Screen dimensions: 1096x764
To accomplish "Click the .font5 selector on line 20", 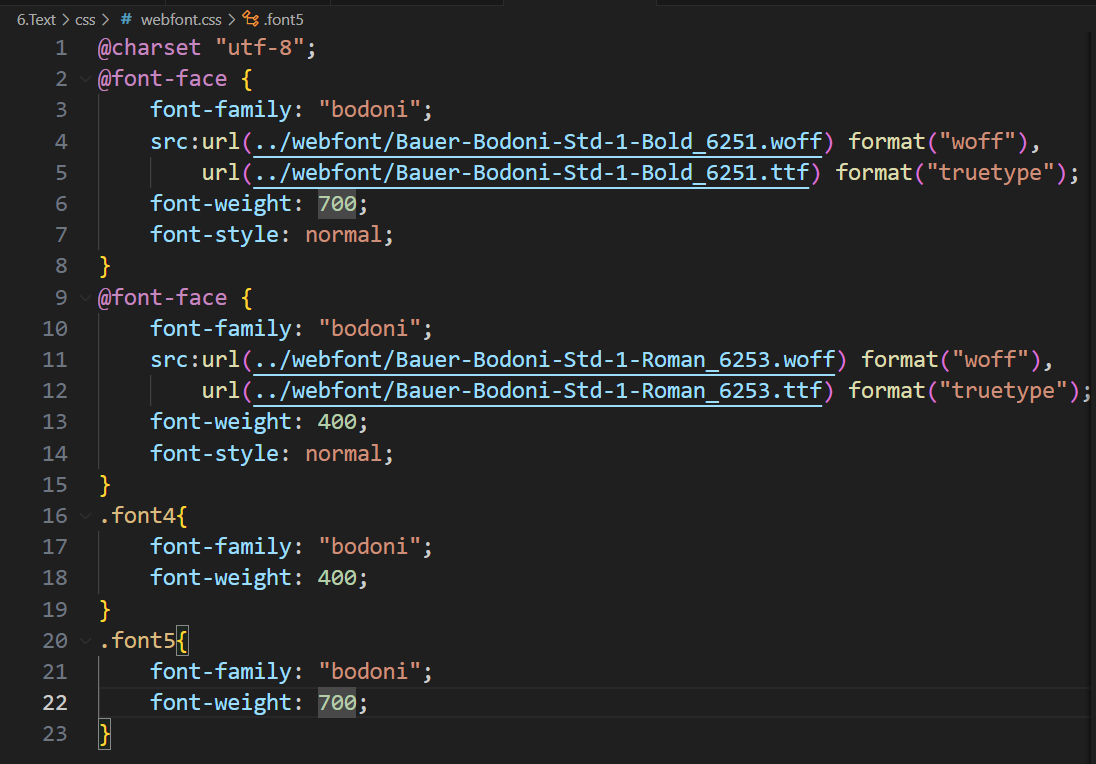I will click(x=136, y=640).
